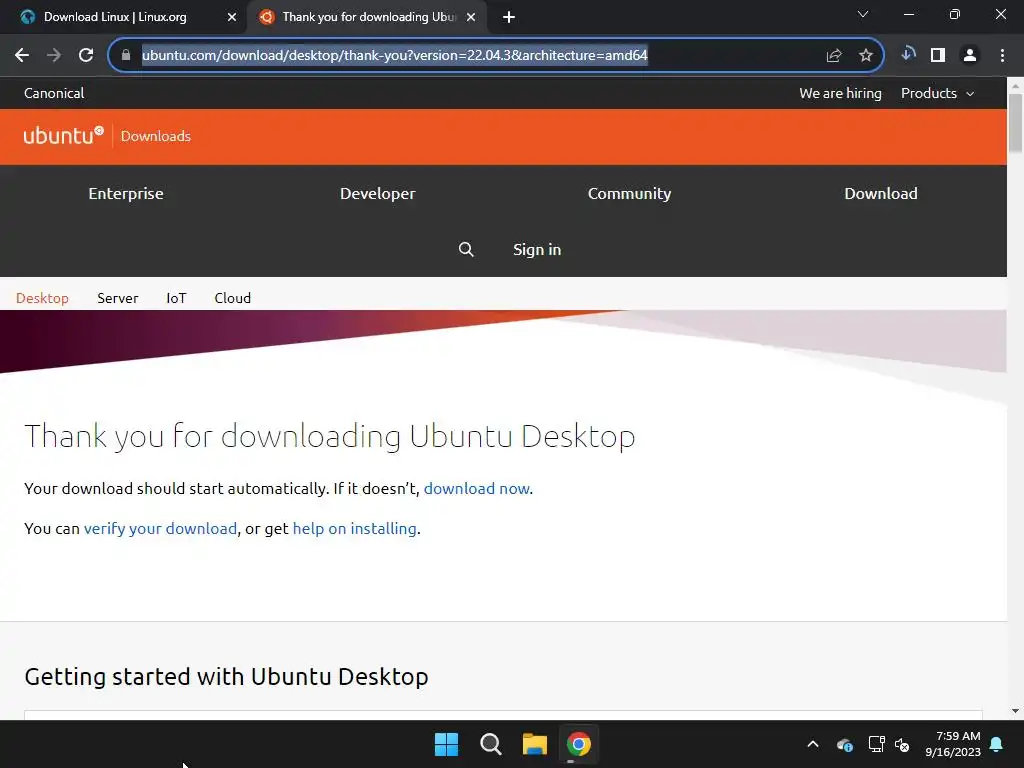Expand the Products dropdown
The height and width of the screenshot is (768, 1024).
938,93
